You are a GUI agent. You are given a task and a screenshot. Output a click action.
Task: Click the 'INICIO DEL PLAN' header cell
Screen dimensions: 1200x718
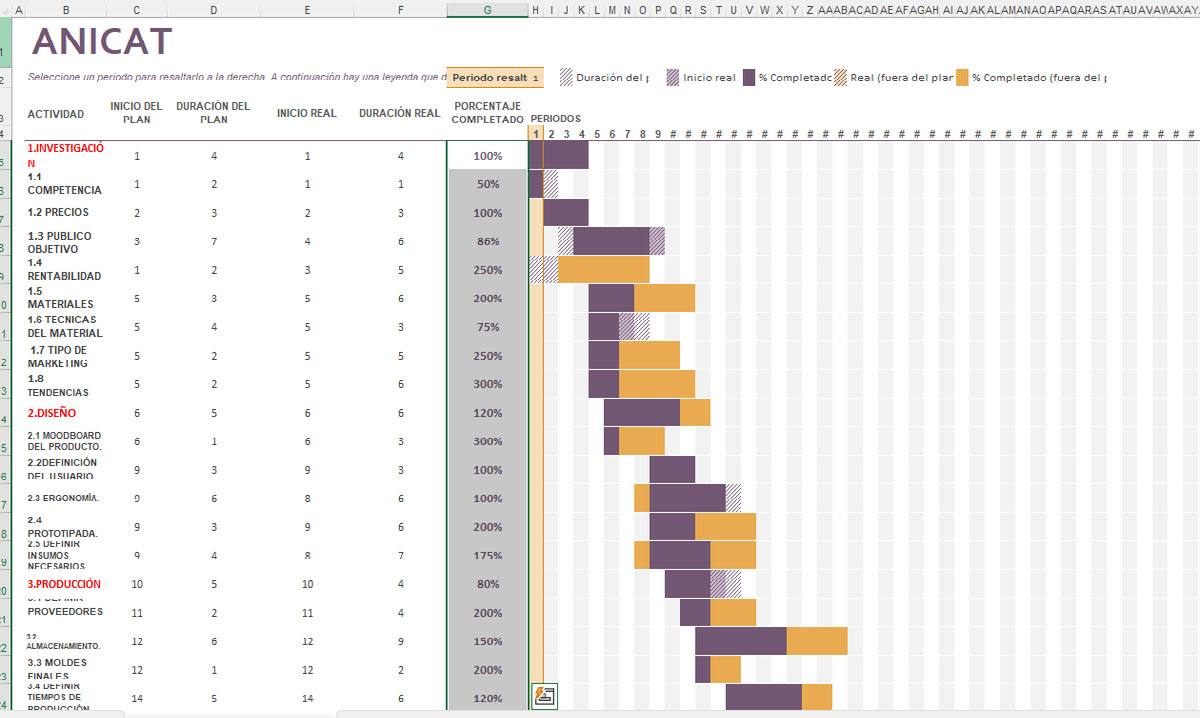tap(136, 113)
